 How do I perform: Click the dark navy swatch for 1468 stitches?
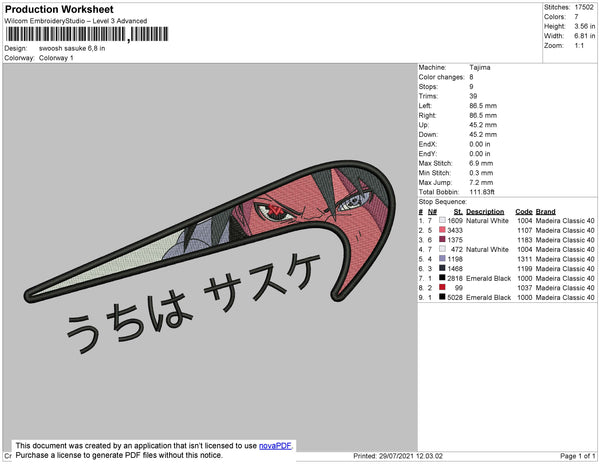(x=442, y=269)
